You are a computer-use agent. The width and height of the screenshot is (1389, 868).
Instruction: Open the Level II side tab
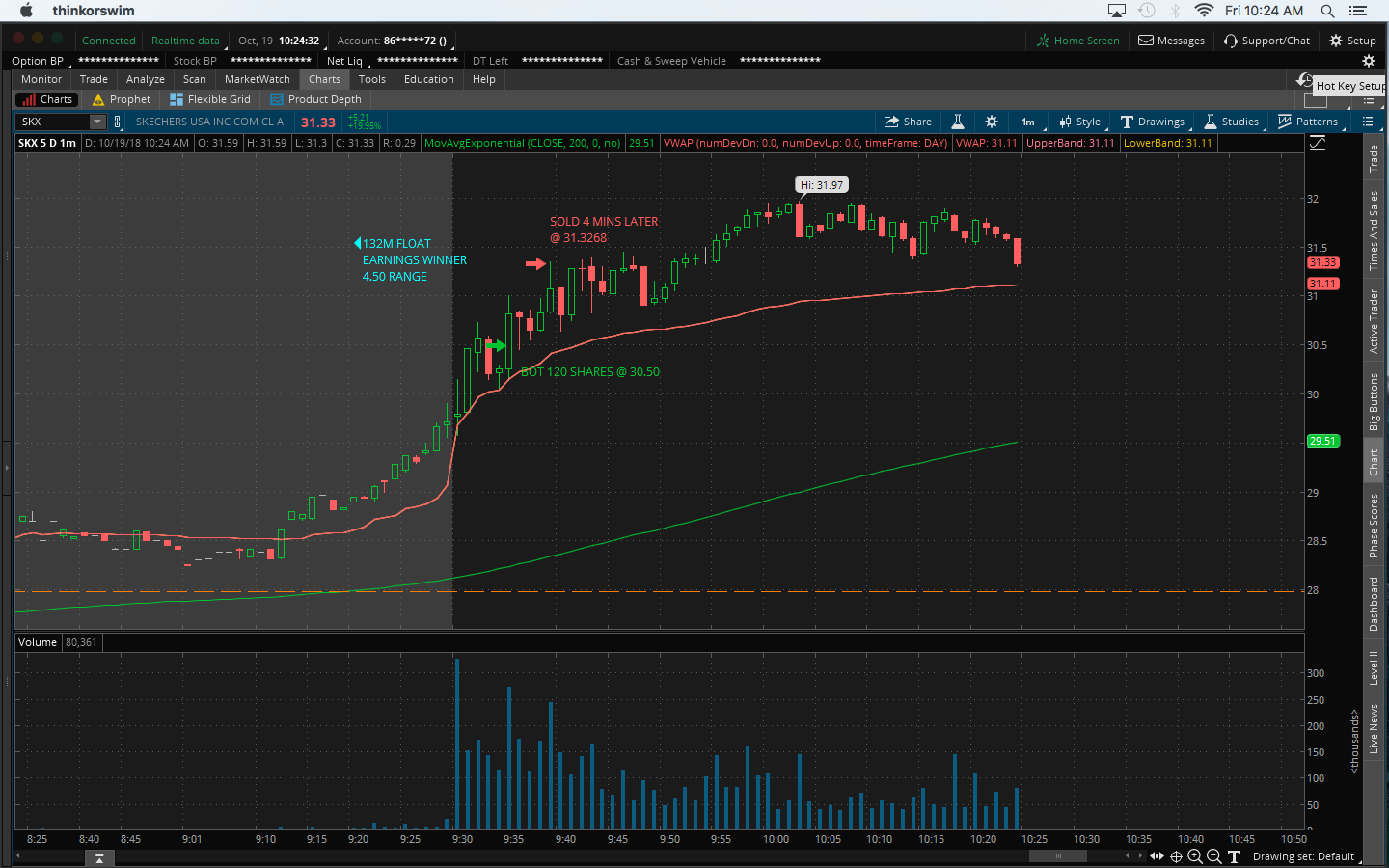tap(1374, 667)
